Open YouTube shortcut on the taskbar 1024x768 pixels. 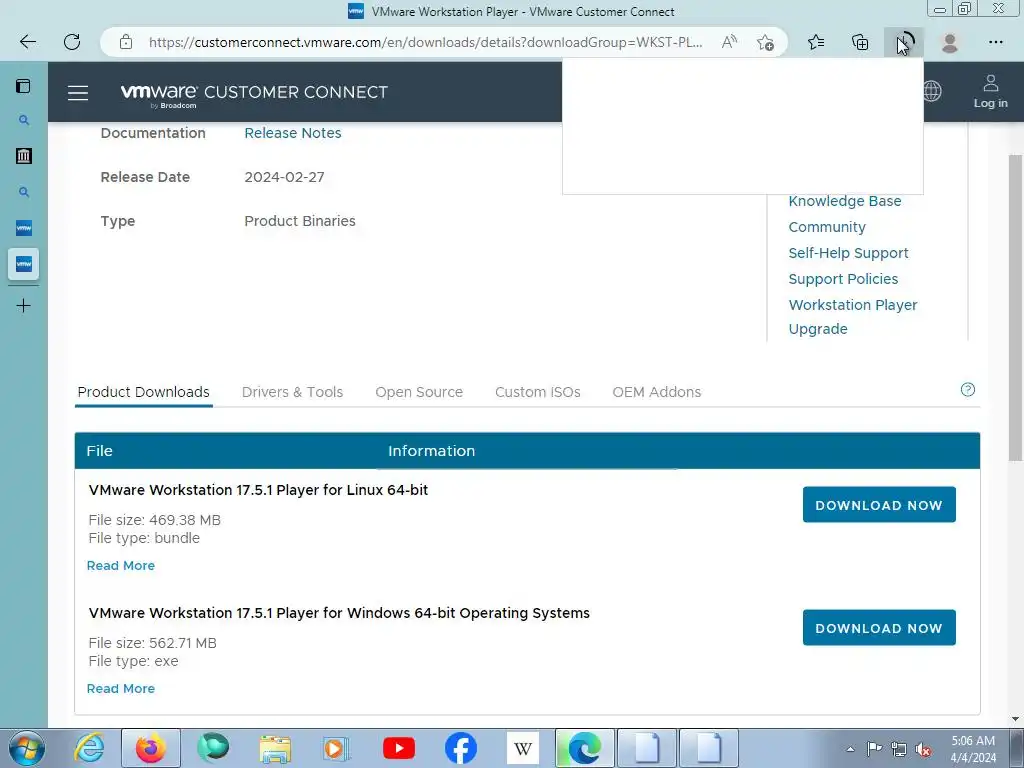[x=399, y=748]
